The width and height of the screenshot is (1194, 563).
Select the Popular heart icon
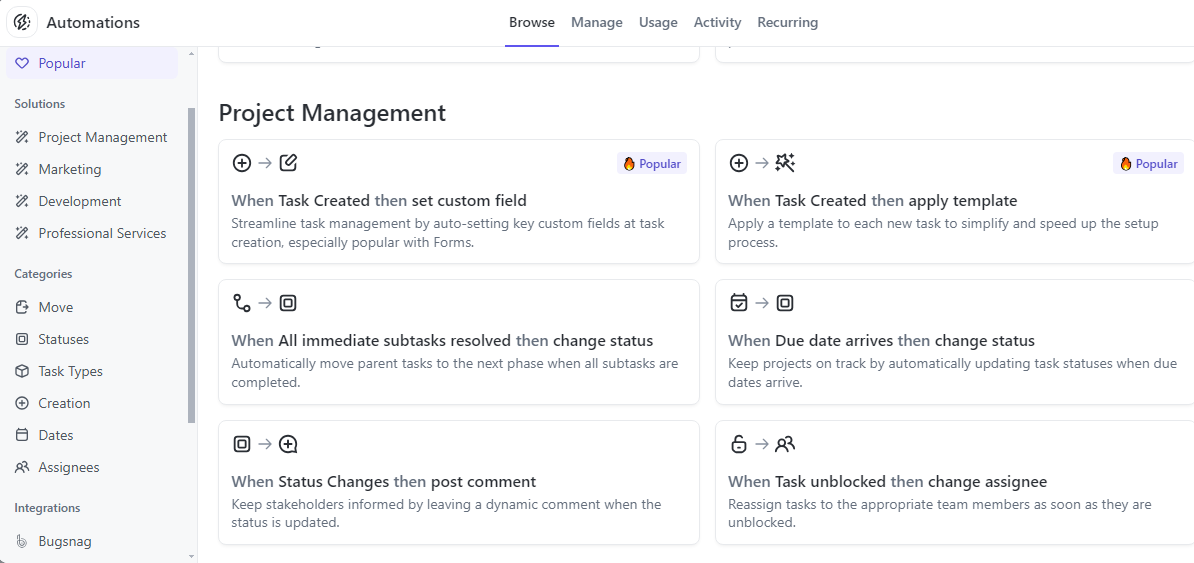tap(22, 63)
